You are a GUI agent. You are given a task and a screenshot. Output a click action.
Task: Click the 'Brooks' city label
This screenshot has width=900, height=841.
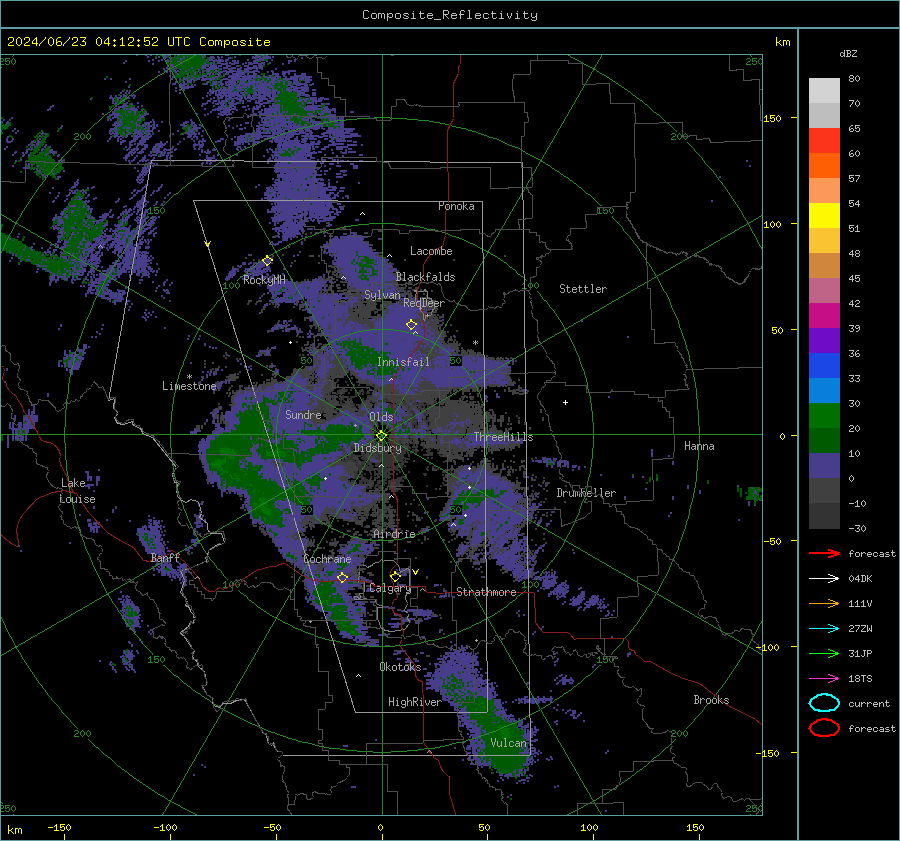(711, 700)
